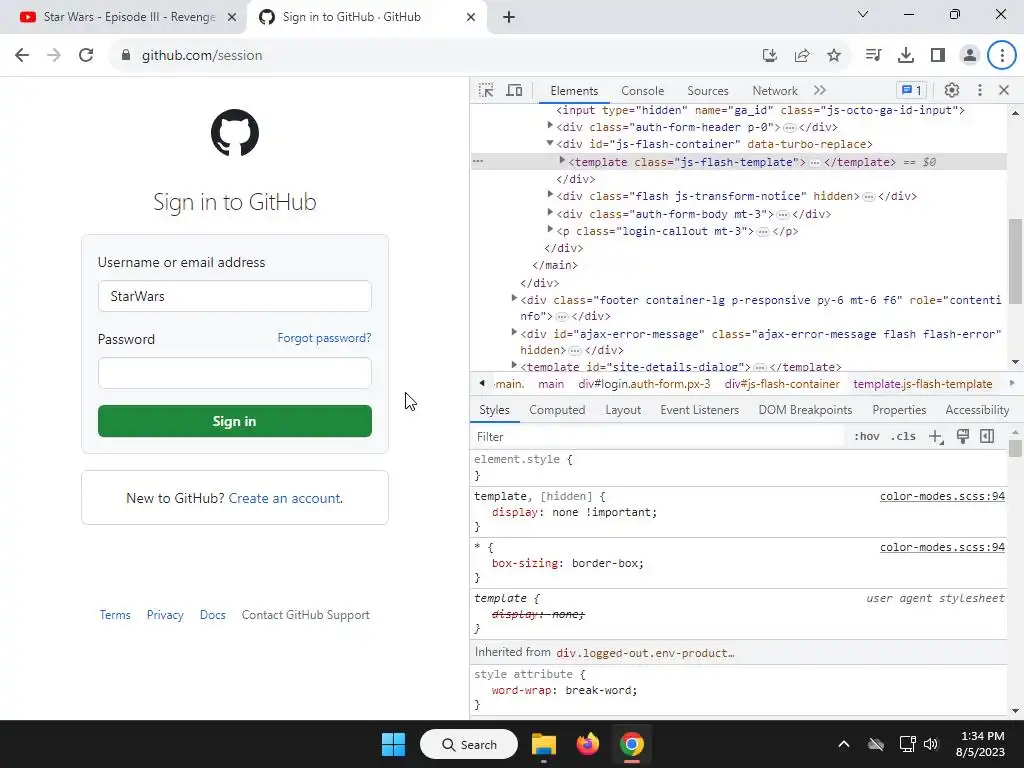Open the Chrome profile avatar
This screenshot has width=1024, height=768.
pyautogui.click(x=970, y=55)
